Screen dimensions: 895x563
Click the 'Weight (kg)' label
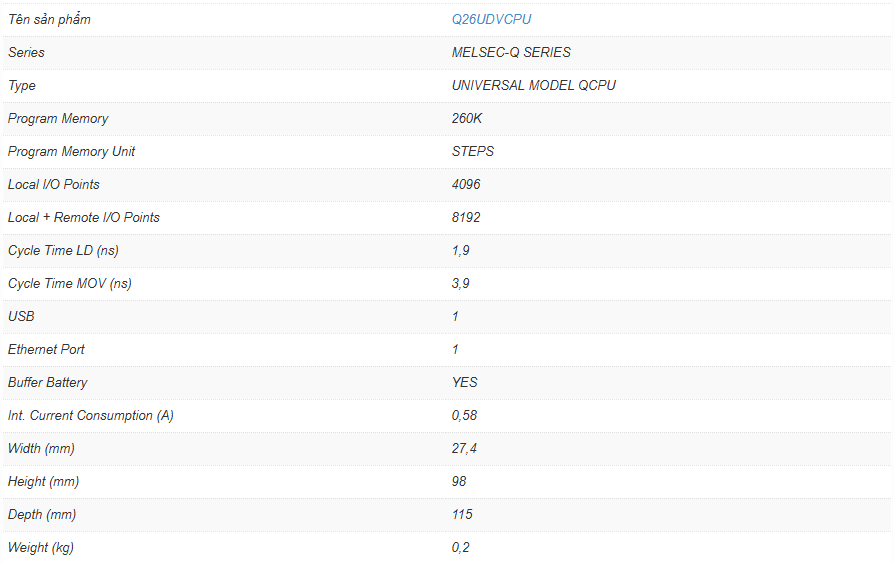41,547
